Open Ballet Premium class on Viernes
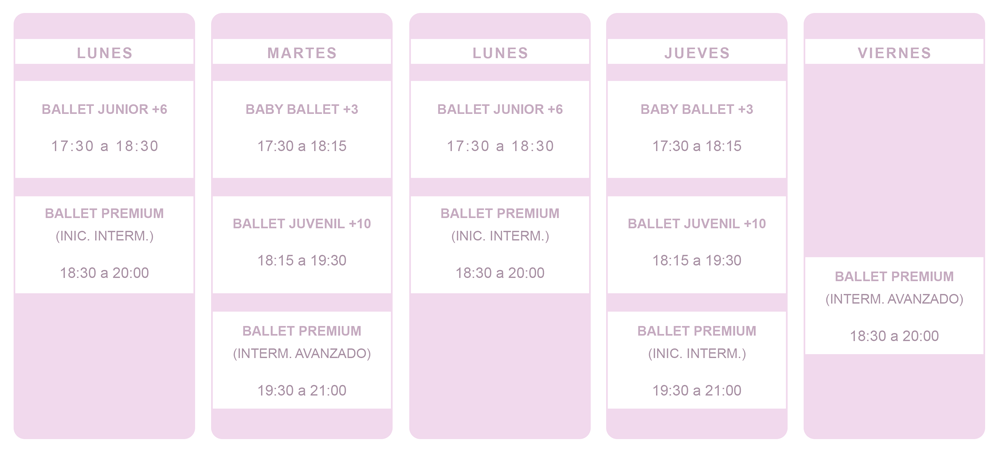Screen dimensions: 1000x454 pyautogui.click(x=894, y=276)
